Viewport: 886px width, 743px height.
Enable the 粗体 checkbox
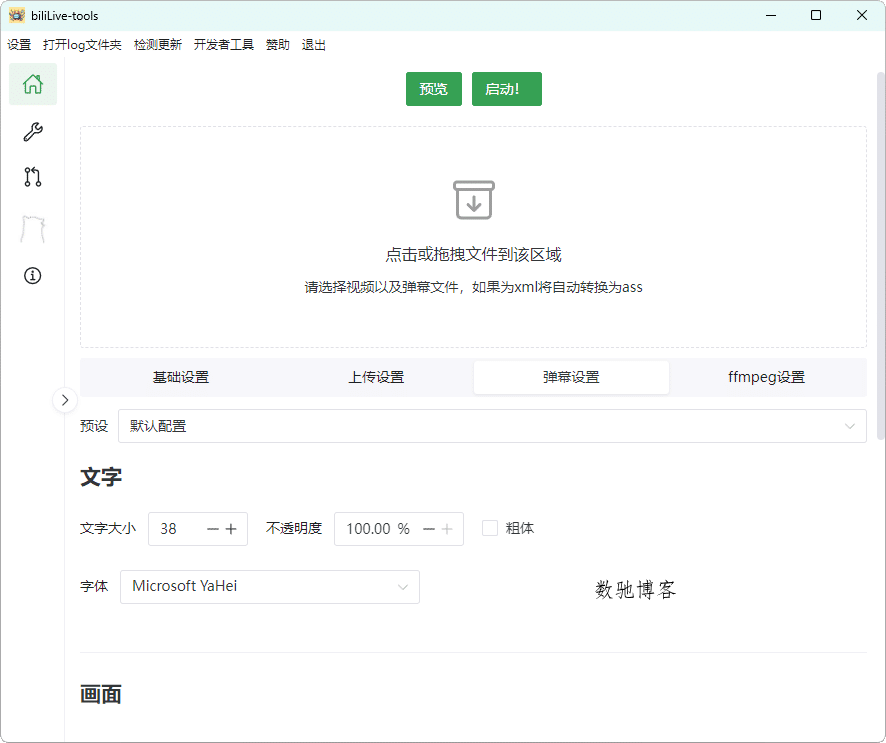click(490, 528)
